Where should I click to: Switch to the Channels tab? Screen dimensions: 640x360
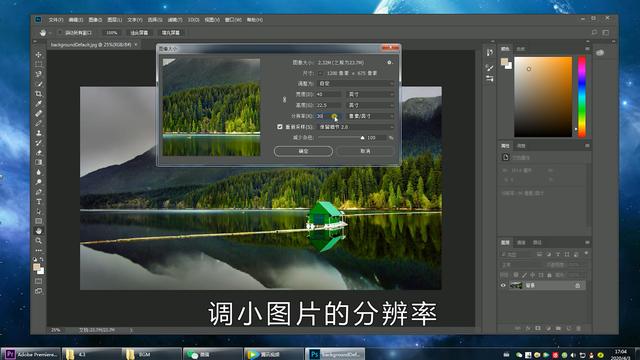(521, 242)
